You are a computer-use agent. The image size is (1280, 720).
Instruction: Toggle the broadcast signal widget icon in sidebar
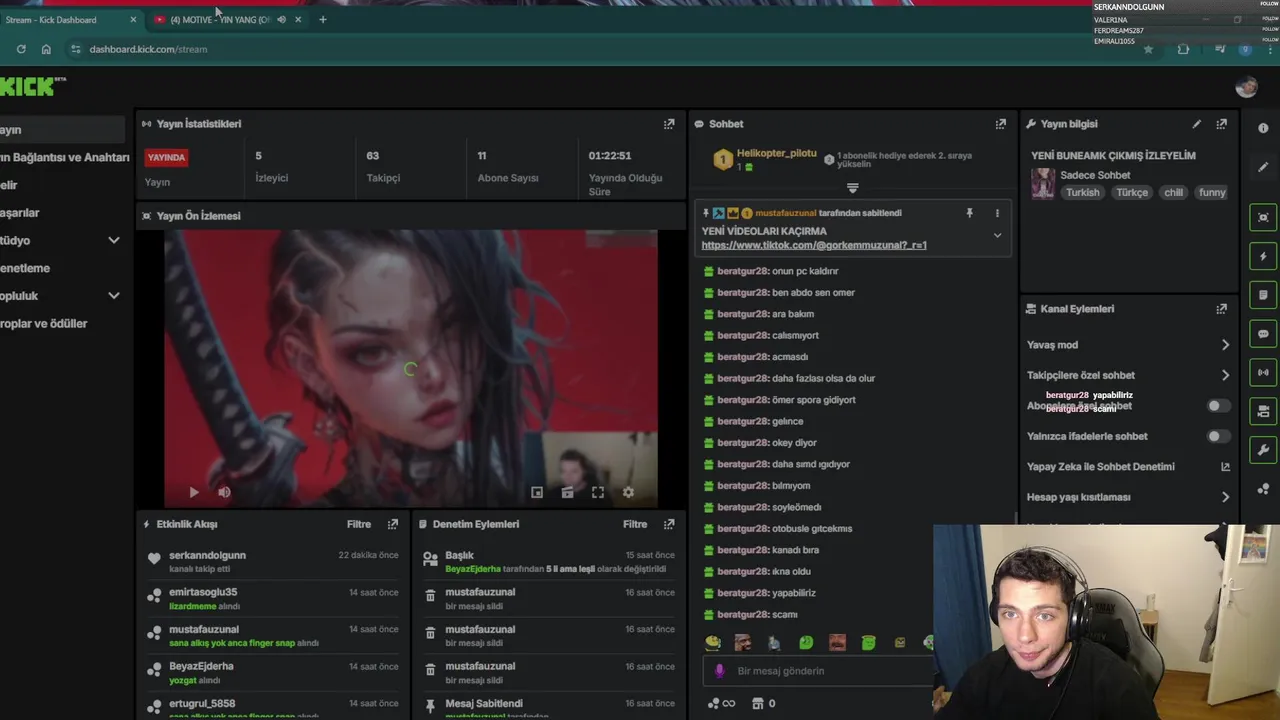coord(1263,373)
